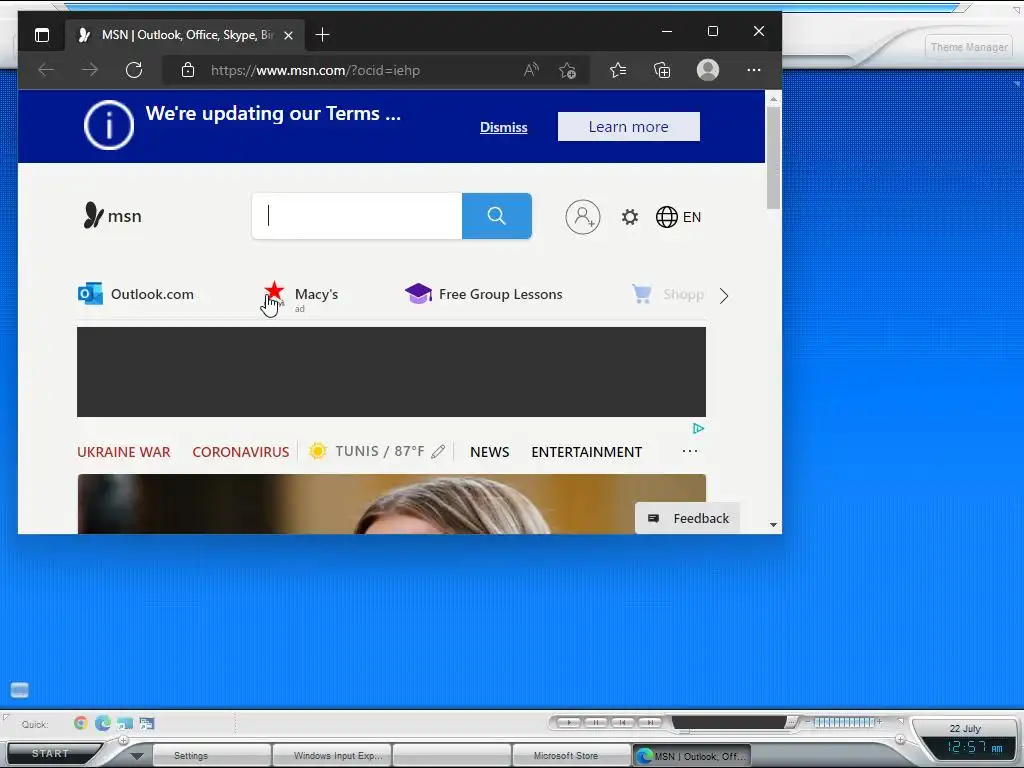
Task: Click the AdChoices triangle icon
Action: pyautogui.click(x=698, y=428)
